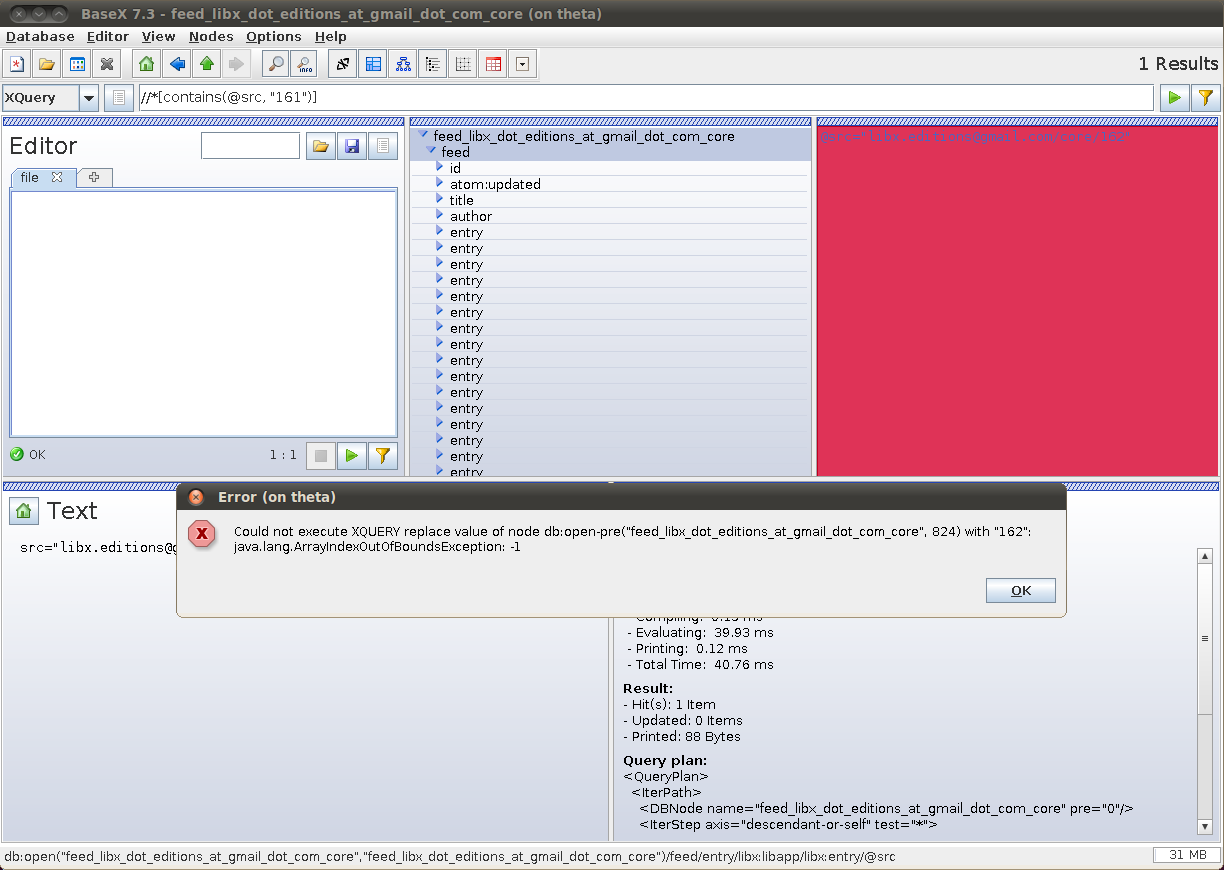Go back with the blue left arrow
This screenshot has height=870, width=1224.
(x=177, y=64)
